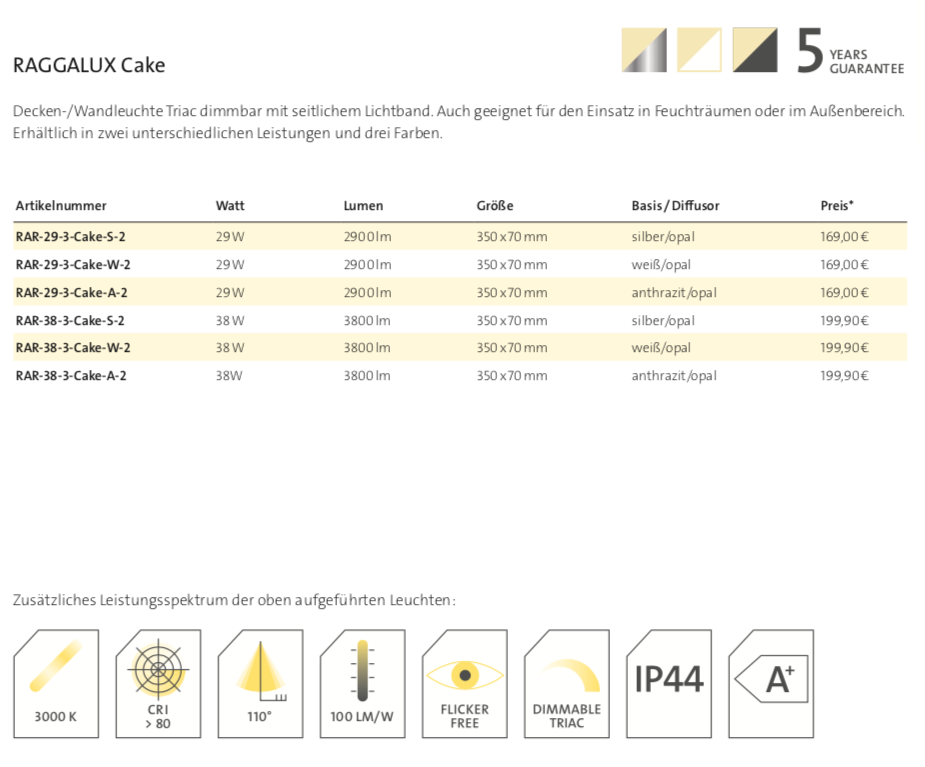Click the Basis / Diffusor column header

(675, 206)
